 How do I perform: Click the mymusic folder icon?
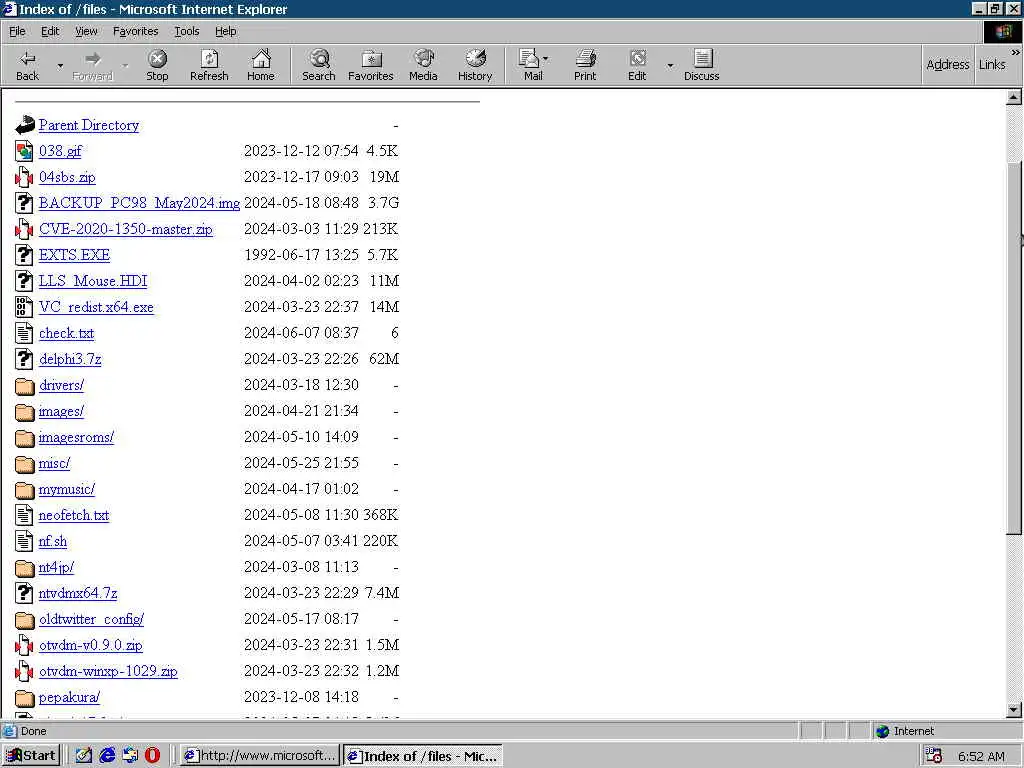pyautogui.click(x=24, y=489)
